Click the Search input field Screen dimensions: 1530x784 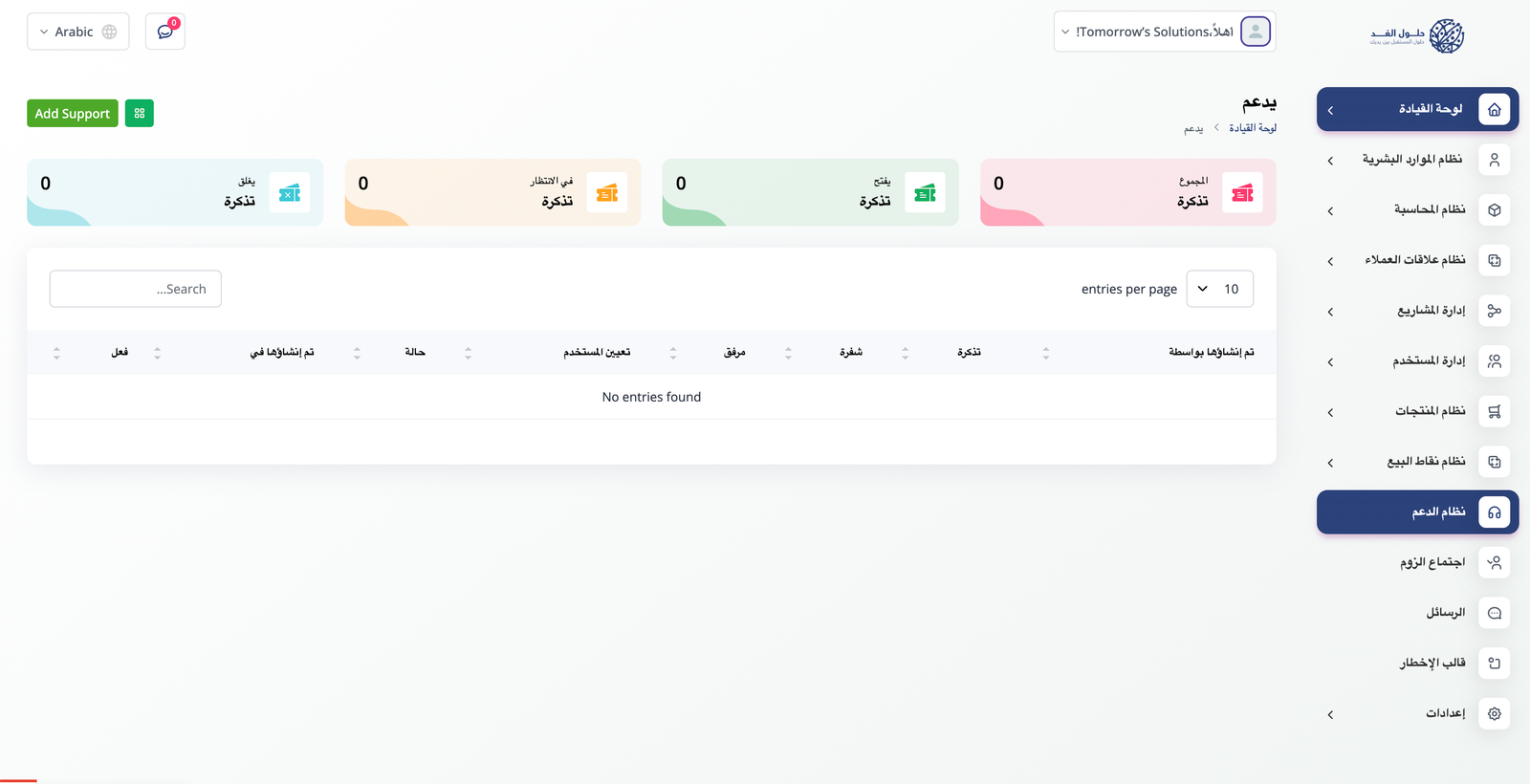(x=135, y=289)
